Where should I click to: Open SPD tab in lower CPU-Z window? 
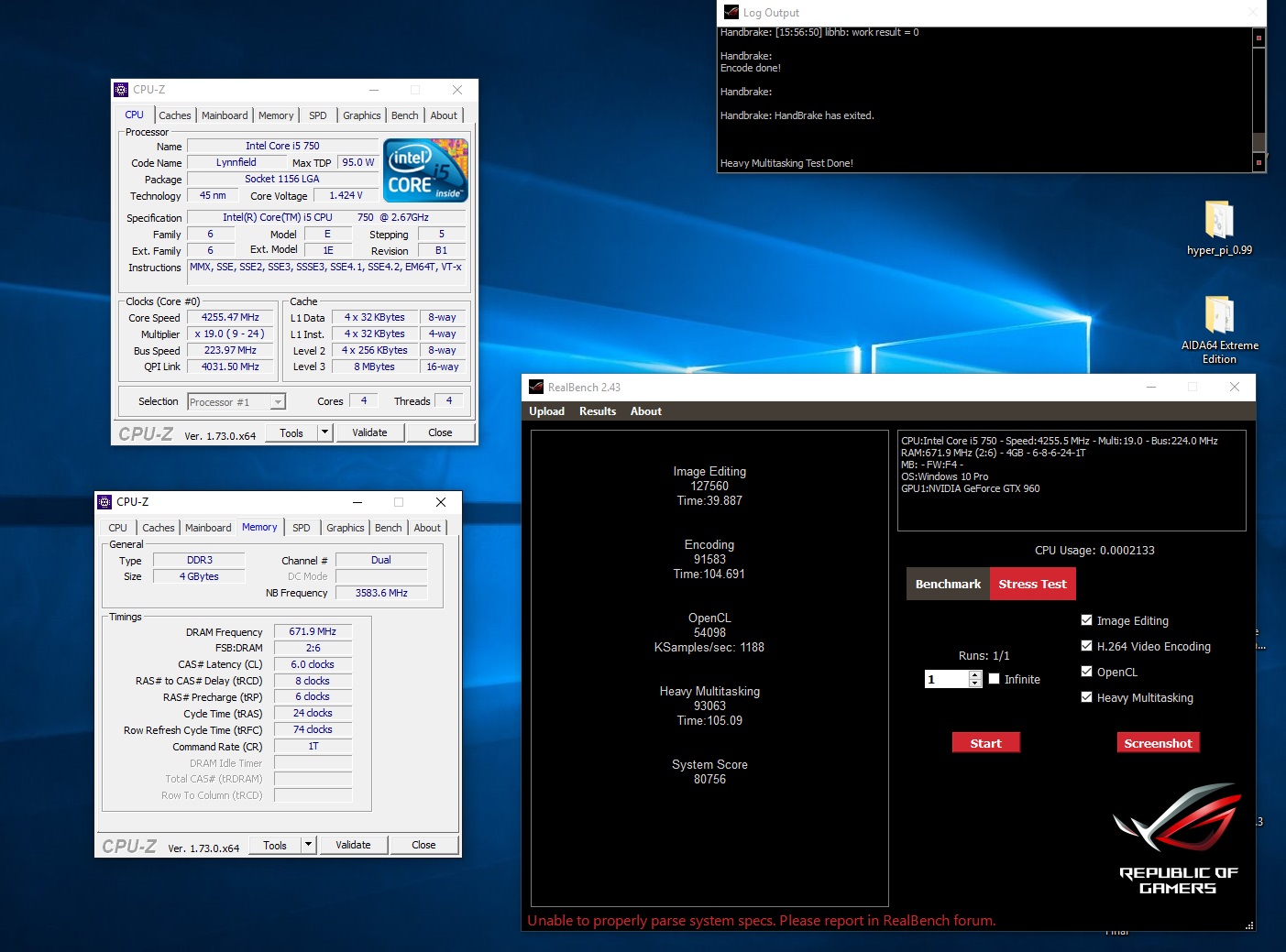click(302, 528)
